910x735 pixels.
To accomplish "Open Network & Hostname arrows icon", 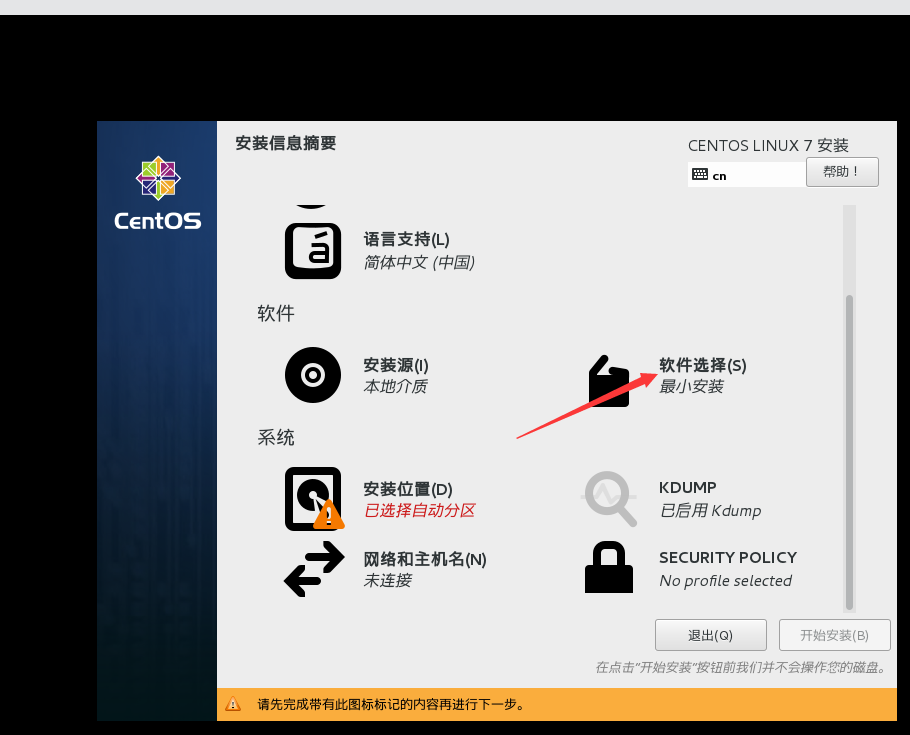I will [314, 569].
